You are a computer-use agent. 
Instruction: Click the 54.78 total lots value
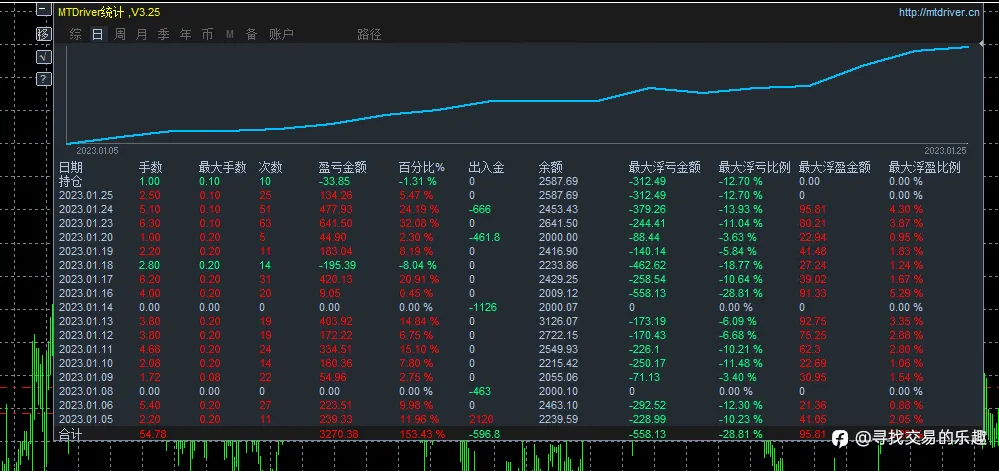point(152,435)
